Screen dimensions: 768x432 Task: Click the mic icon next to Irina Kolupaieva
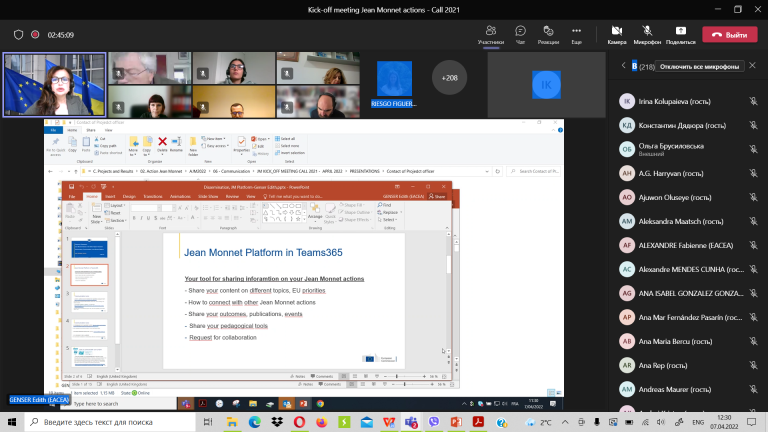753,101
